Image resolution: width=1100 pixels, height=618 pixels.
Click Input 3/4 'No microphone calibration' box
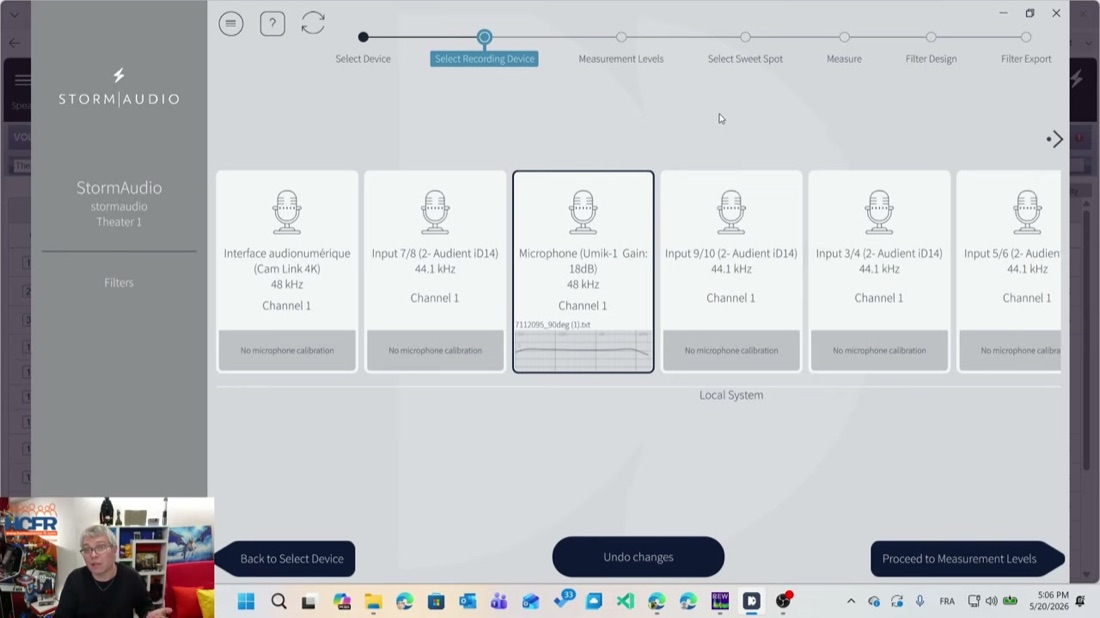pyautogui.click(x=879, y=350)
